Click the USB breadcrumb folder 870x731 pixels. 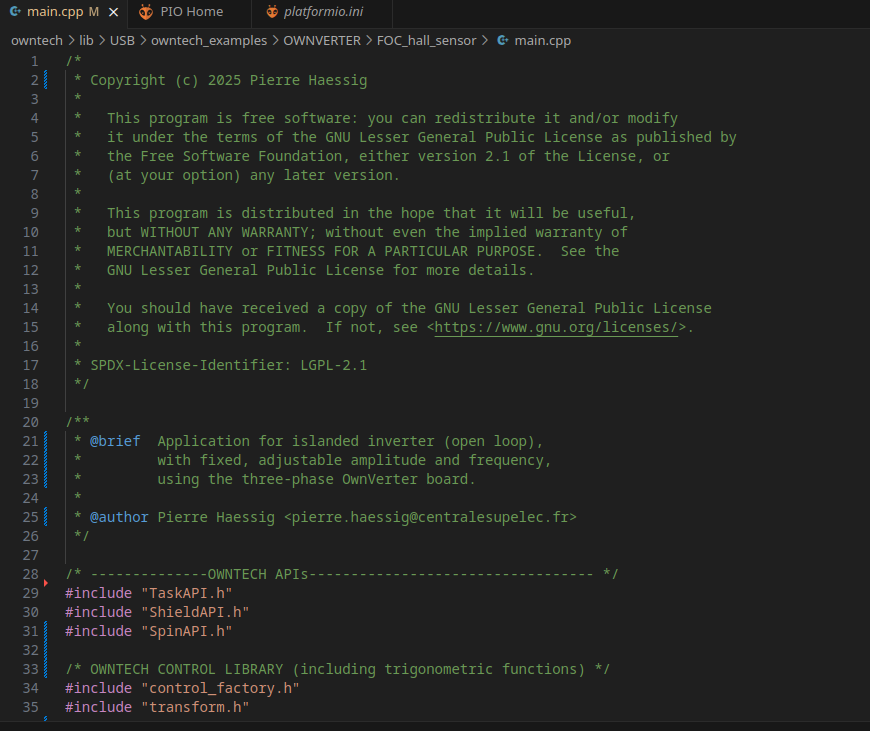pos(123,41)
